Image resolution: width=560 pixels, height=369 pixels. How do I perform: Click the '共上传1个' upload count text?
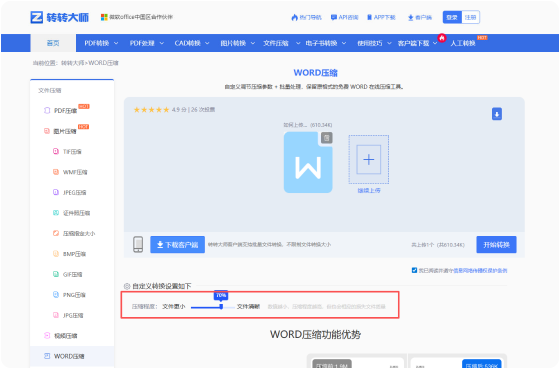pyautogui.click(x=438, y=245)
